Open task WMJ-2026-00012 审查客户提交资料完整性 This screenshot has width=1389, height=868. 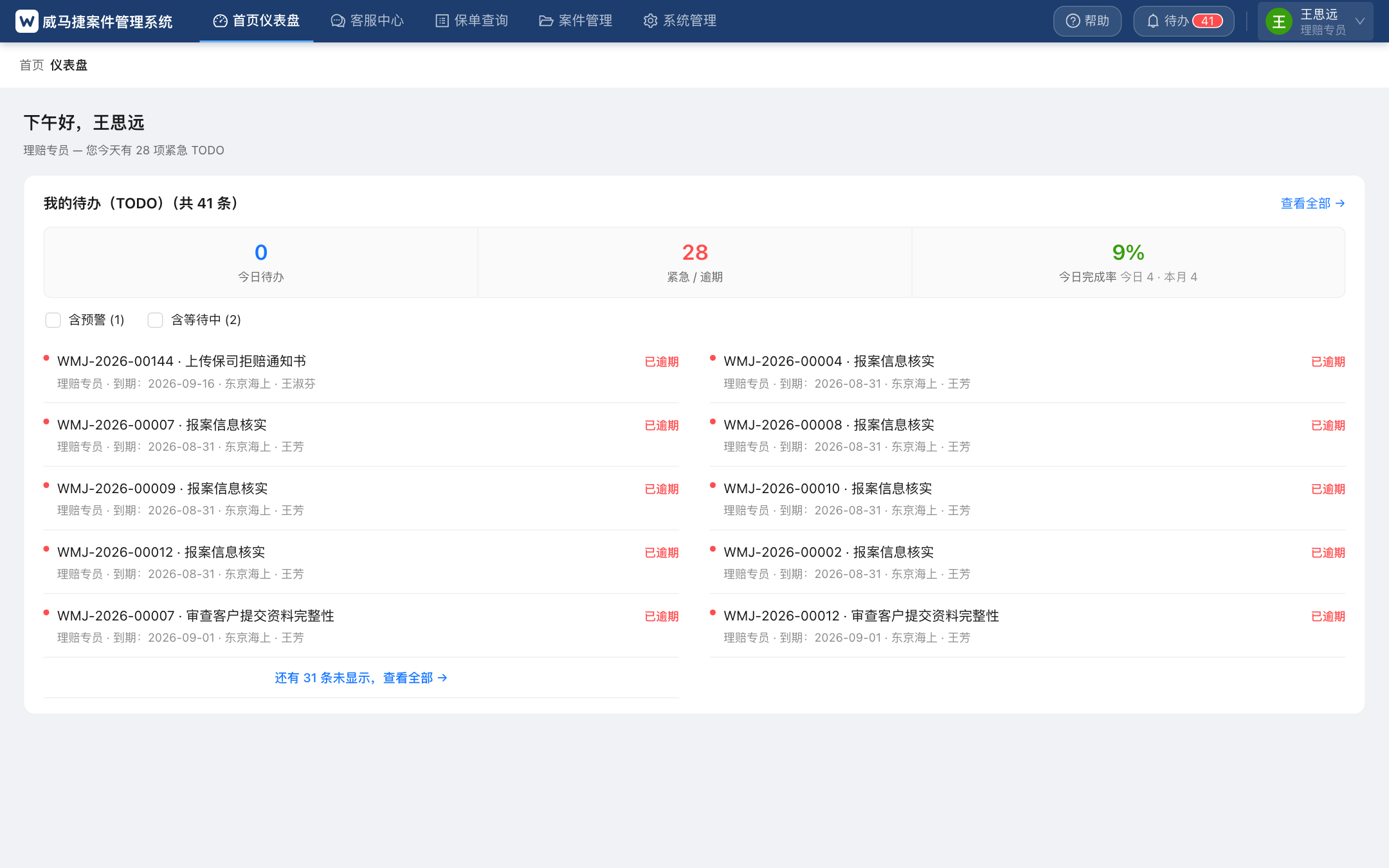point(1028,626)
